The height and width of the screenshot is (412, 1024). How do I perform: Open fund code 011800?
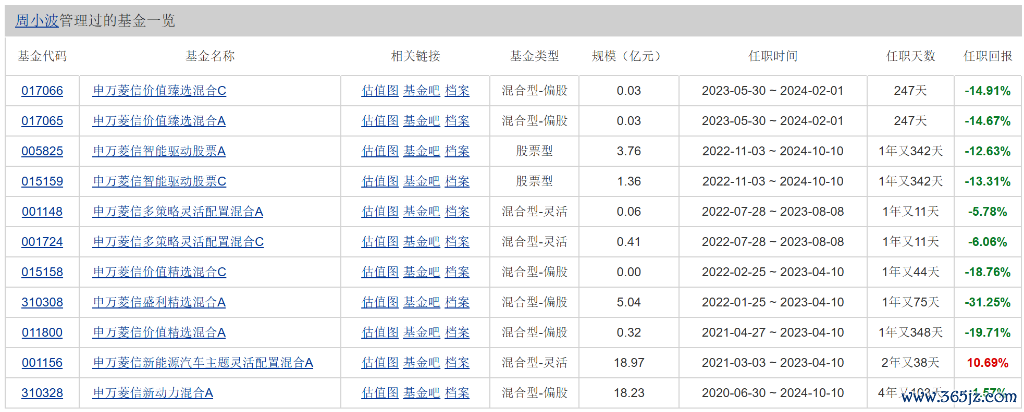42,332
